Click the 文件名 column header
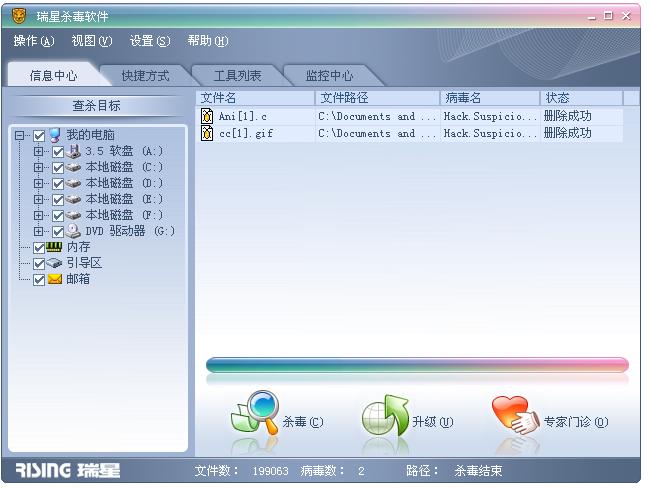651x489 pixels. [x=256, y=98]
